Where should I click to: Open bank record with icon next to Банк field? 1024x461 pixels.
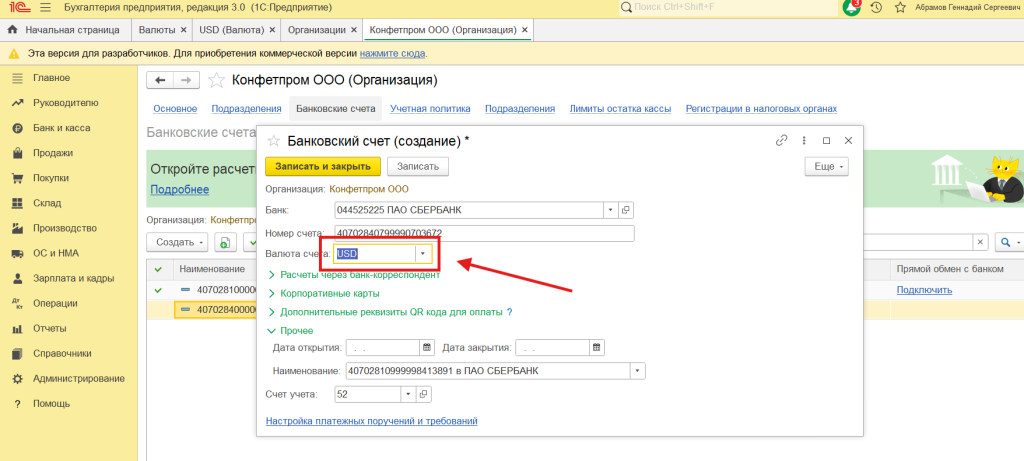[626, 210]
